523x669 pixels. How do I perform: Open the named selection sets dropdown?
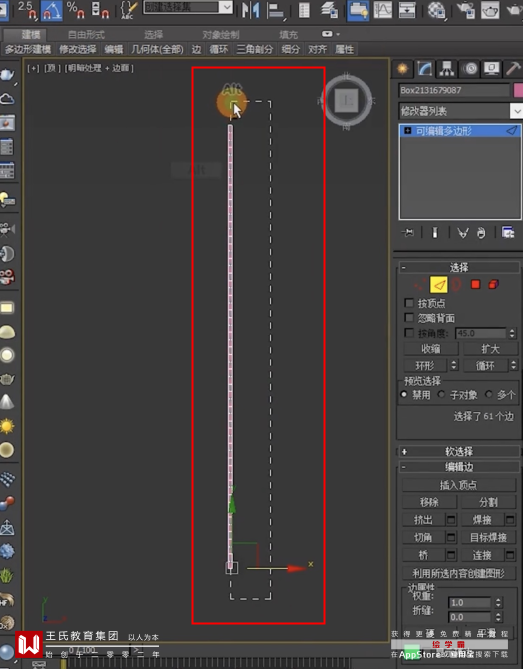pos(226,7)
